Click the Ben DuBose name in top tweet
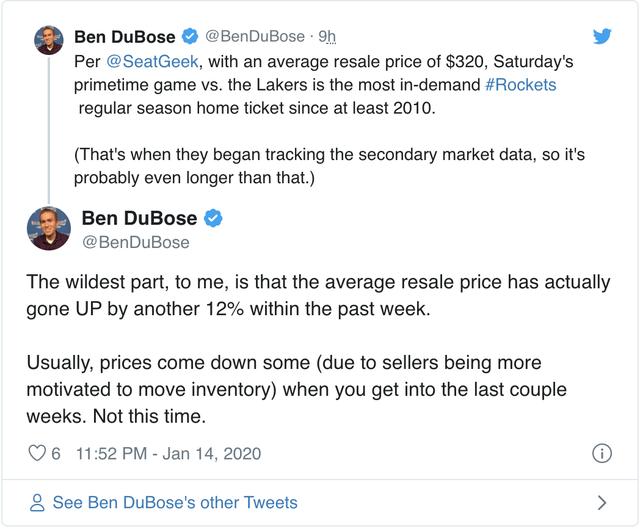640x529 pixels. coord(125,37)
